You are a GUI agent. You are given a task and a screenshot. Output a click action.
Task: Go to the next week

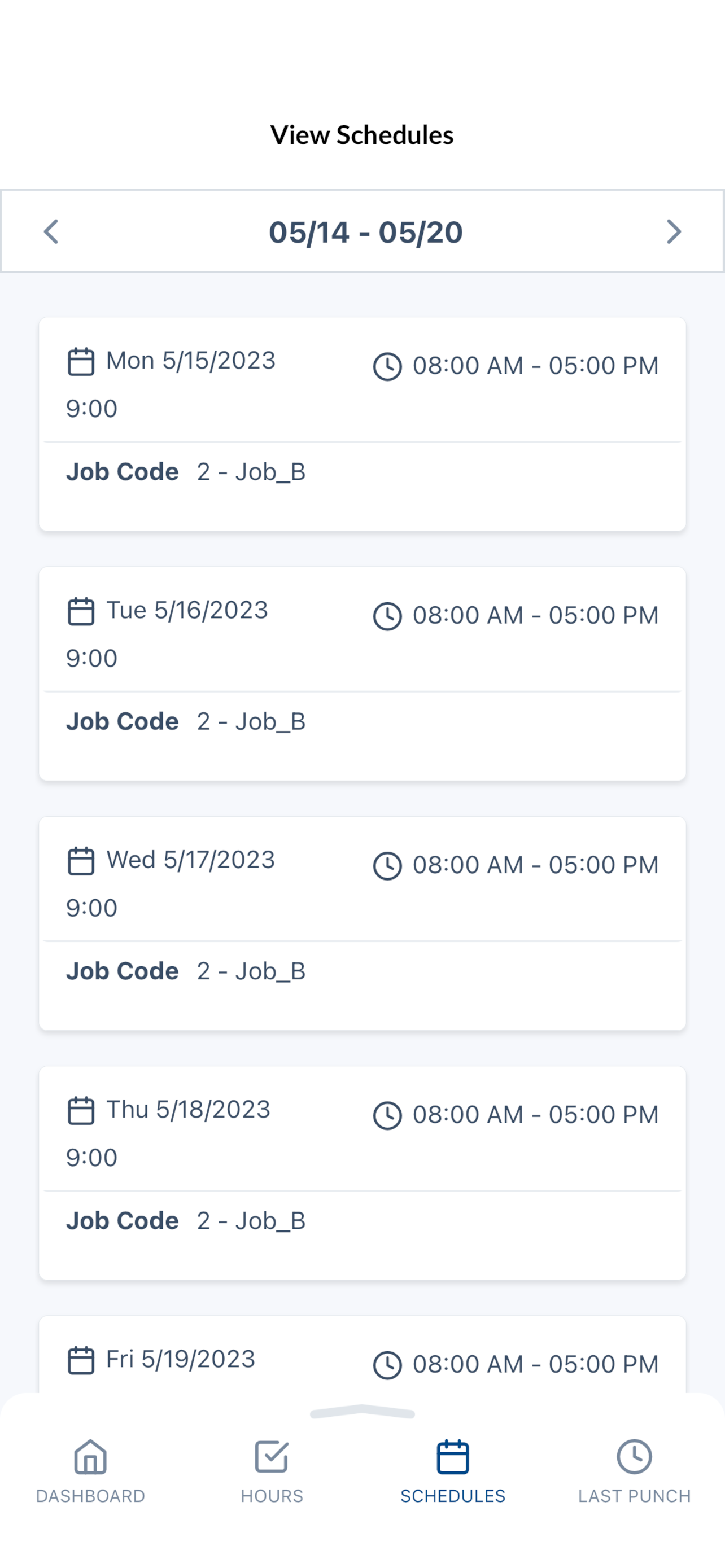point(673,232)
